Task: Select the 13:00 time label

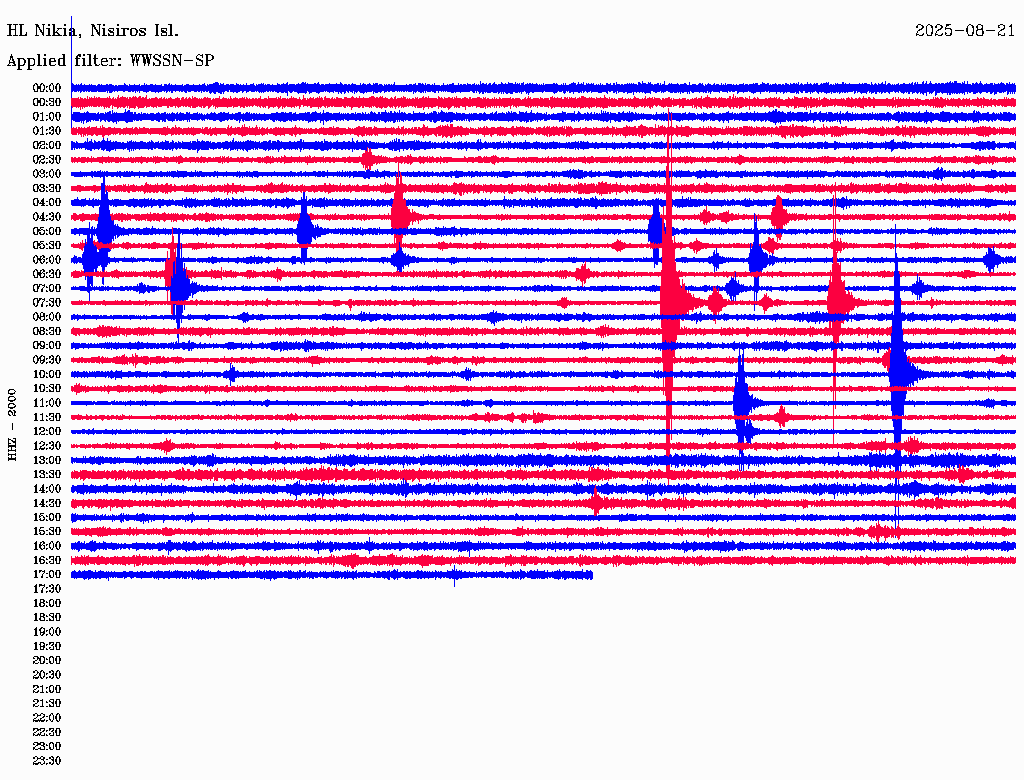Action: (47, 460)
